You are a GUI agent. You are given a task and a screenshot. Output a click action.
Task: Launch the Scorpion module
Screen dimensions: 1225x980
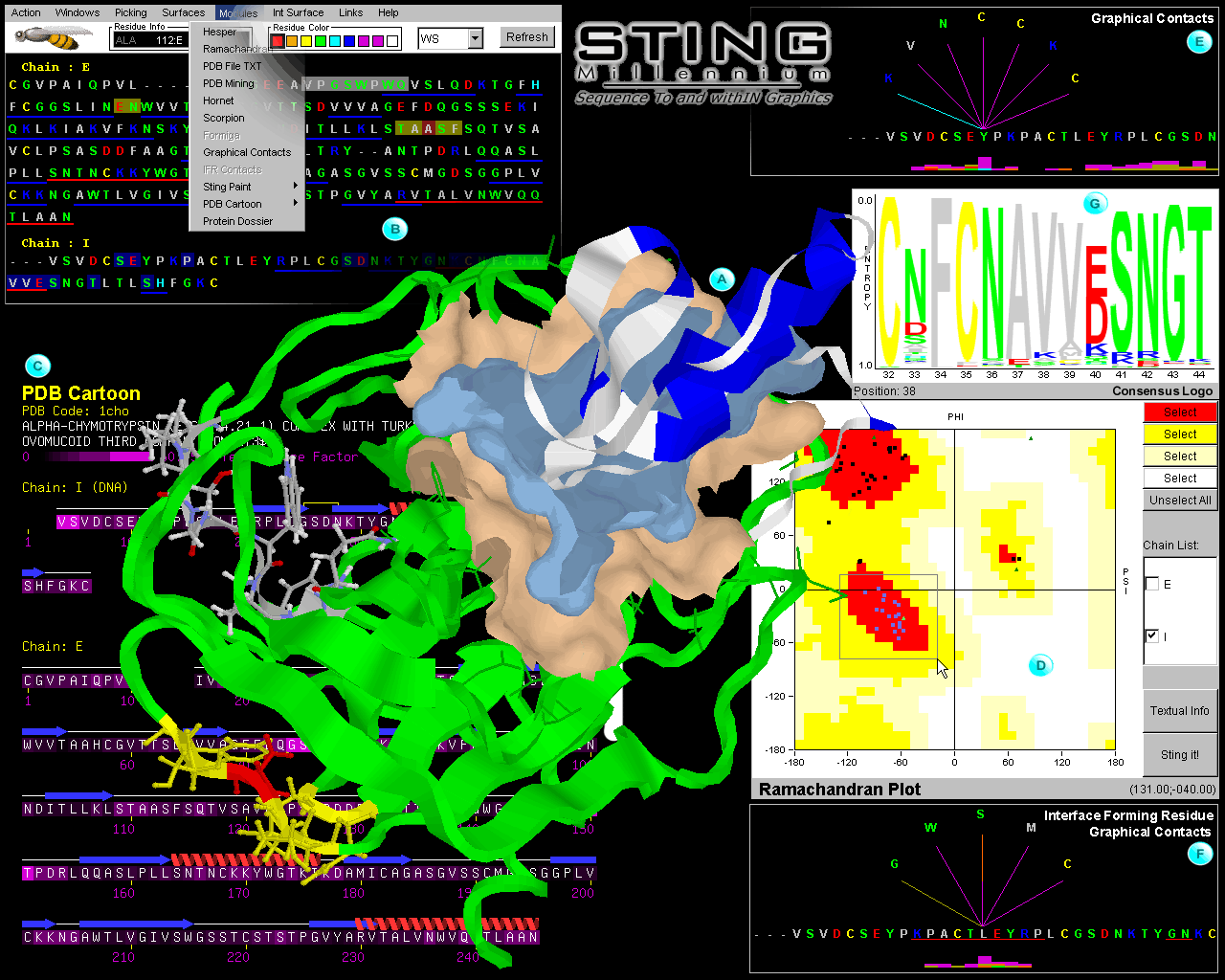click(x=247, y=118)
